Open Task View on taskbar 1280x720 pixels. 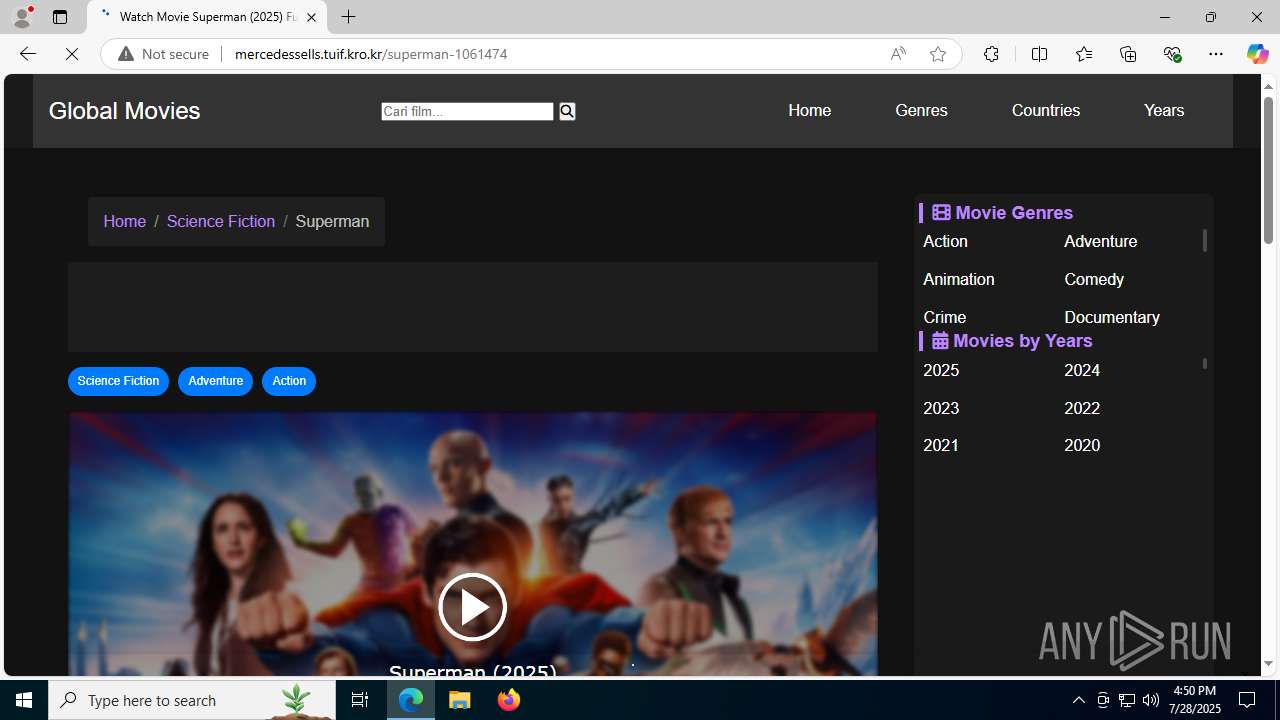coord(360,700)
